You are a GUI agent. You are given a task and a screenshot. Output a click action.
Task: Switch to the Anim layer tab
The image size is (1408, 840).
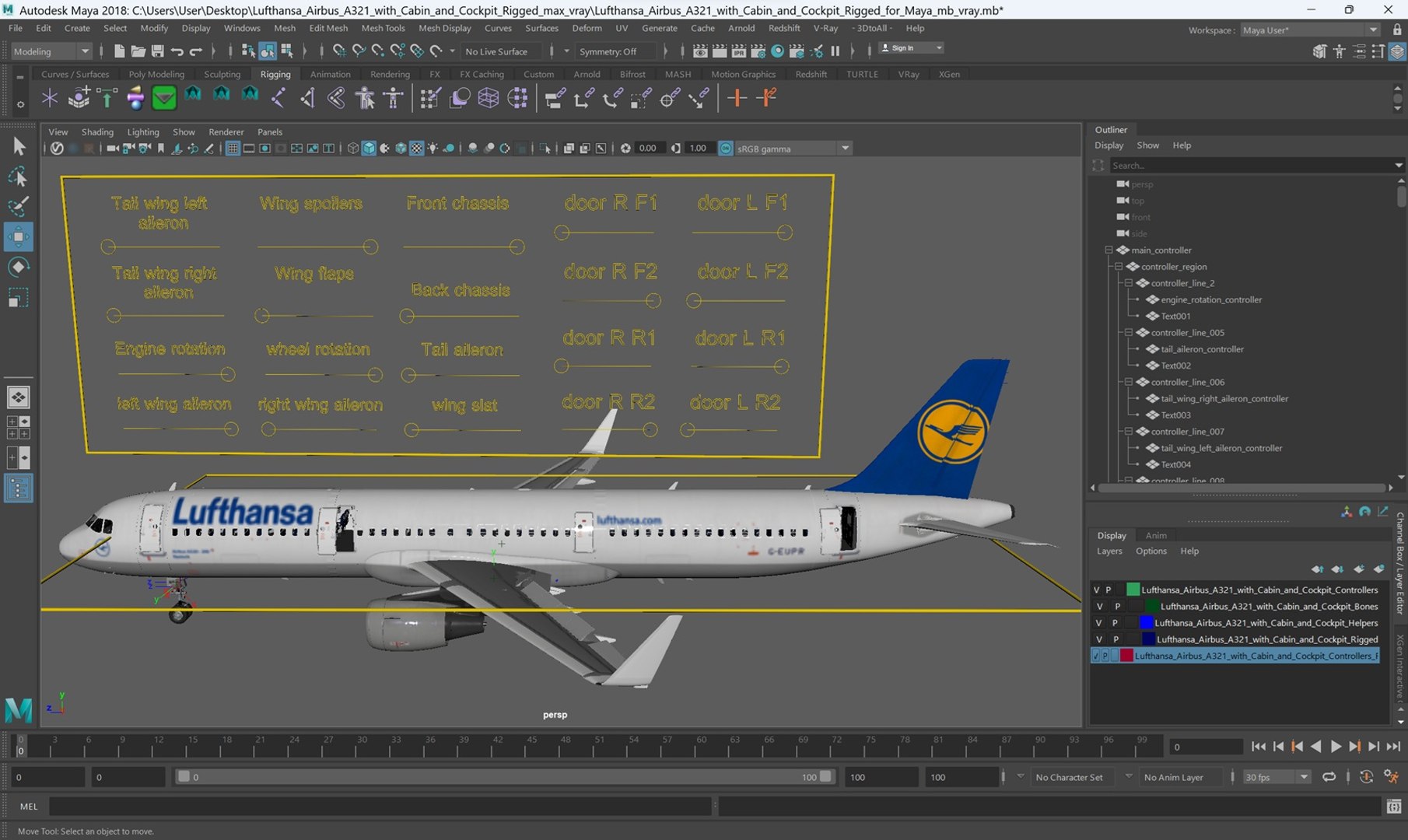pos(1155,535)
